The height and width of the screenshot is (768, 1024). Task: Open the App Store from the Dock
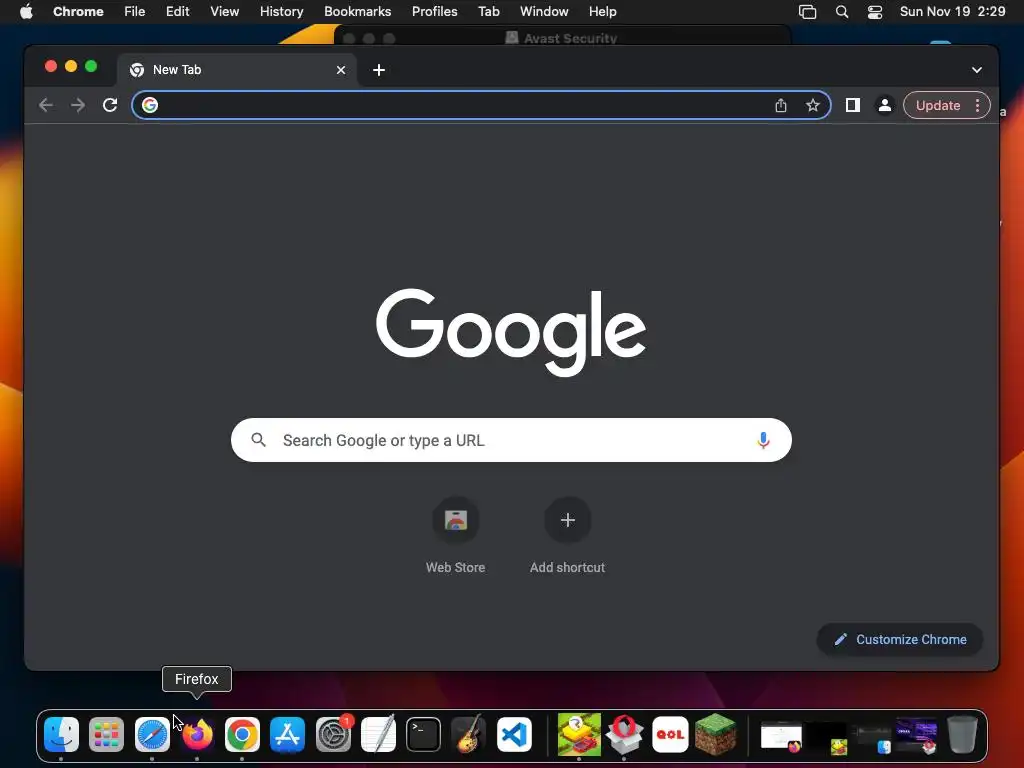coord(287,734)
